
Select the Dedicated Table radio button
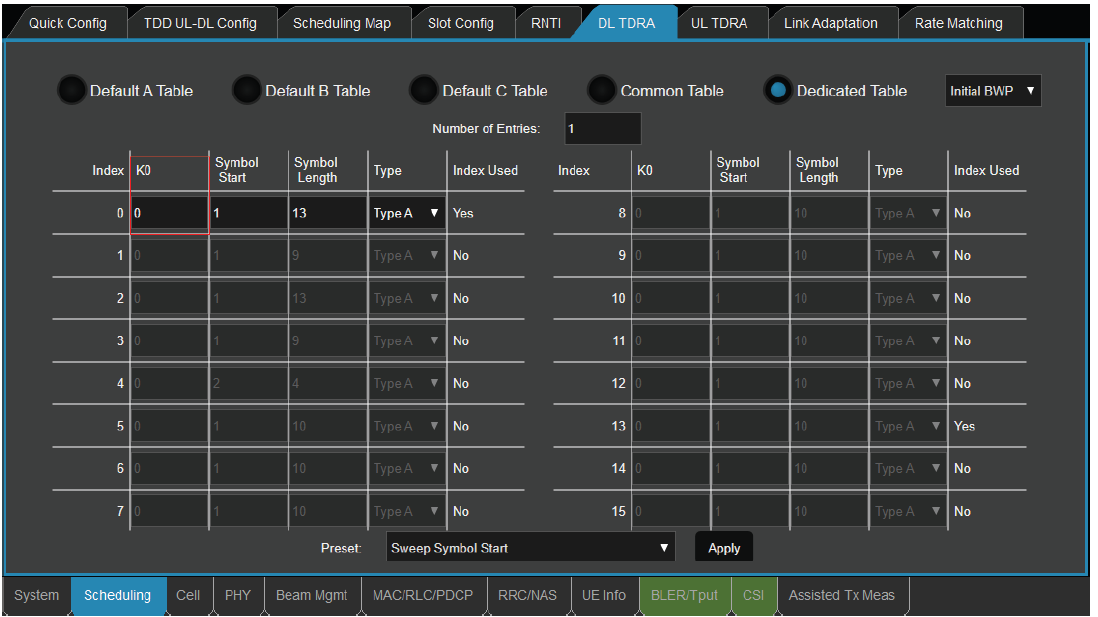[777, 90]
